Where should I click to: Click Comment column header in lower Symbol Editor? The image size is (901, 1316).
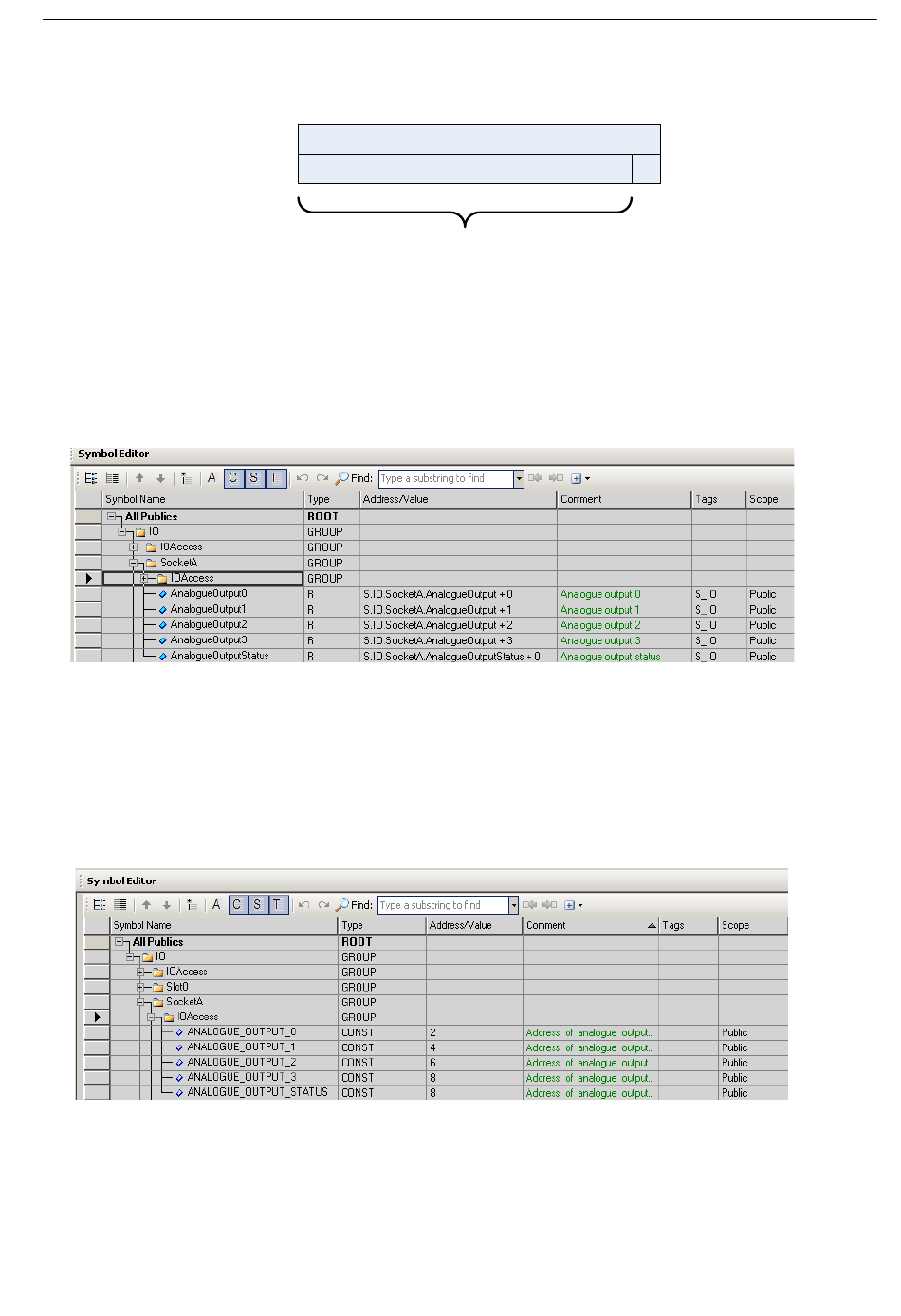(x=591, y=925)
